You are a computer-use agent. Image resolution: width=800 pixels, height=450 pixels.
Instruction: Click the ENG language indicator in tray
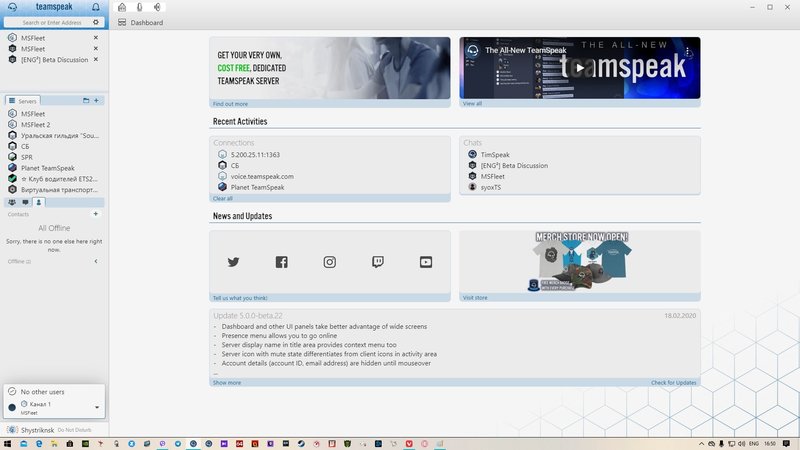754,444
